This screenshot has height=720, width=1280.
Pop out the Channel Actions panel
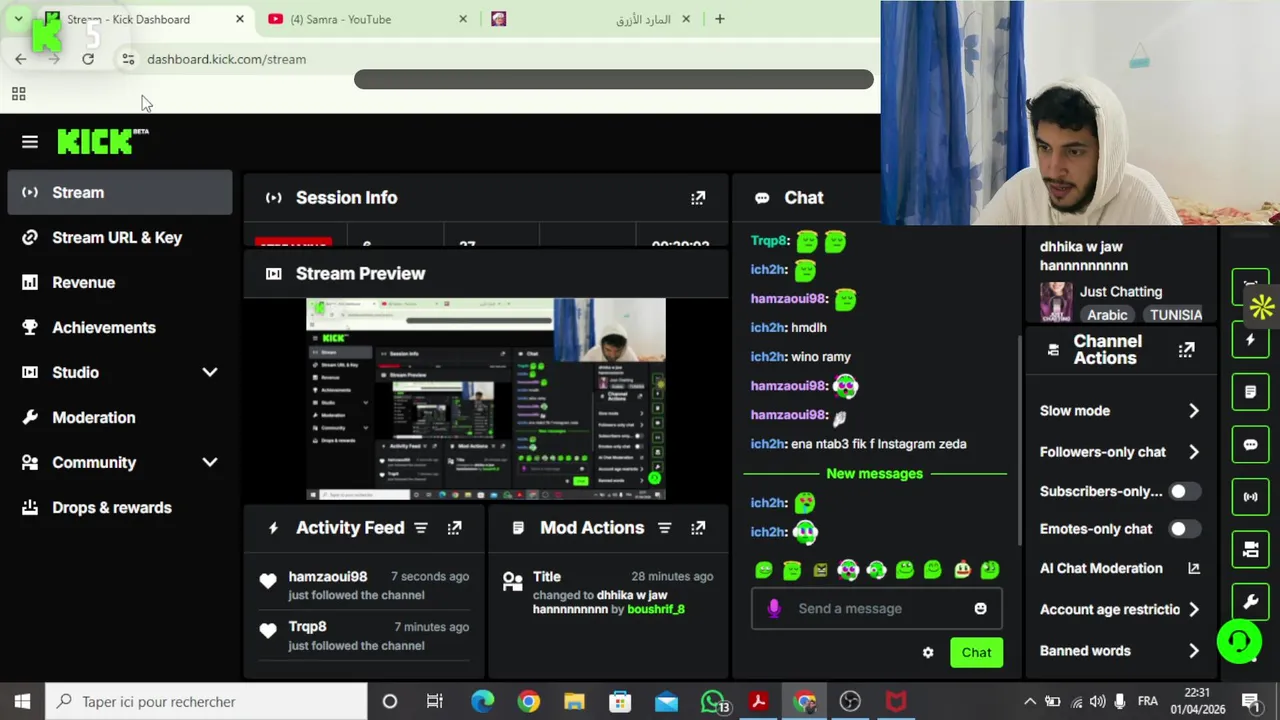1186,350
